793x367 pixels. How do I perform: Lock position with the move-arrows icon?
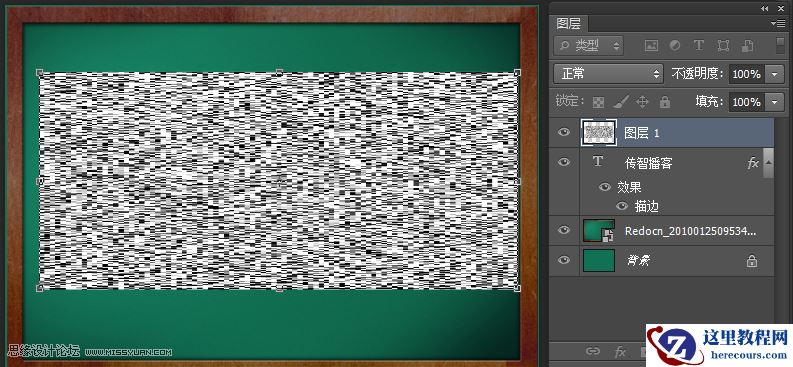[642, 102]
